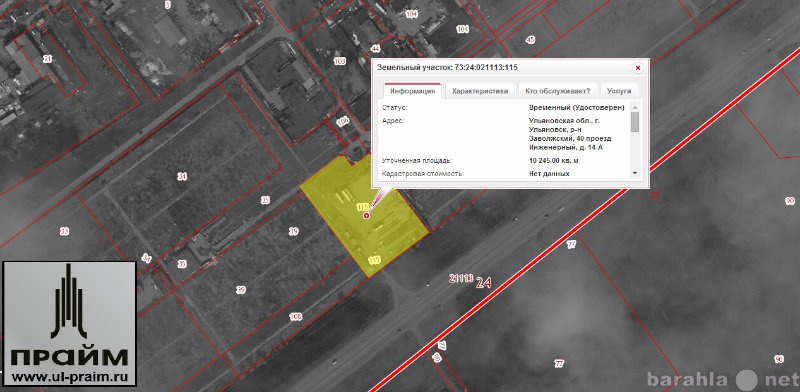Click cadastral block label 21113 24
800x392 pixels.
coord(470,280)
